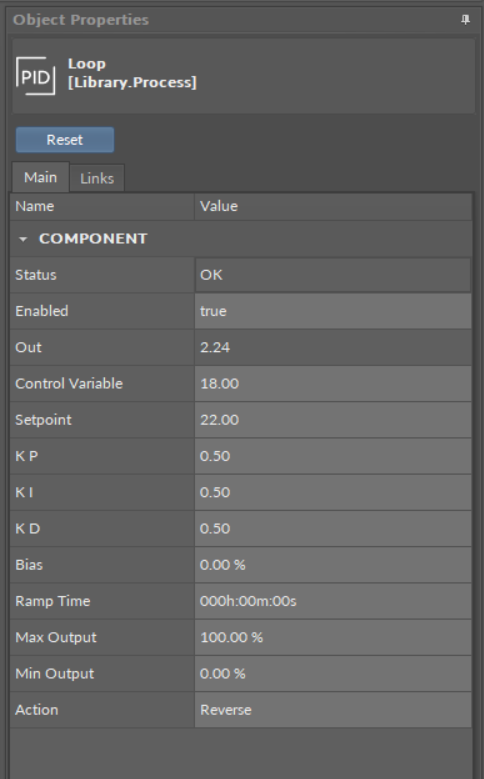Screen dimensions: 484x779
Task: Edit the Control Variable value 18.00
Action: tap(333, 384)
